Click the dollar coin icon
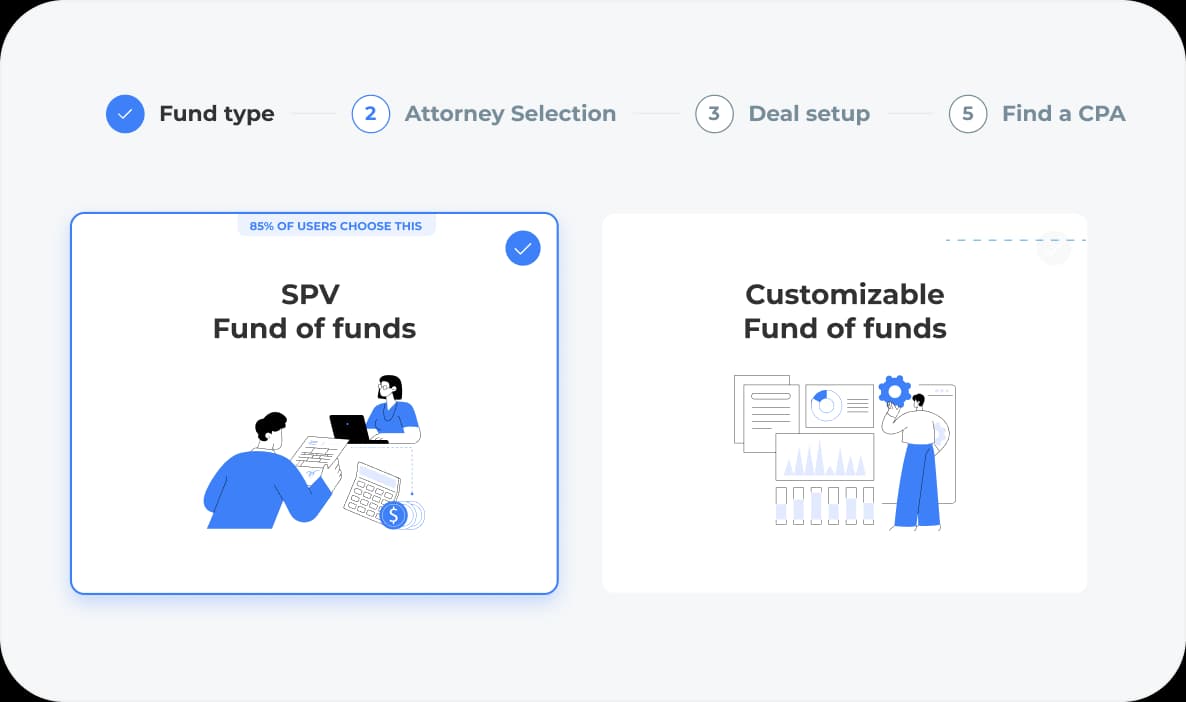This screenshot has height=702, width=1186. pyautogui.click(x=394, y=515)
